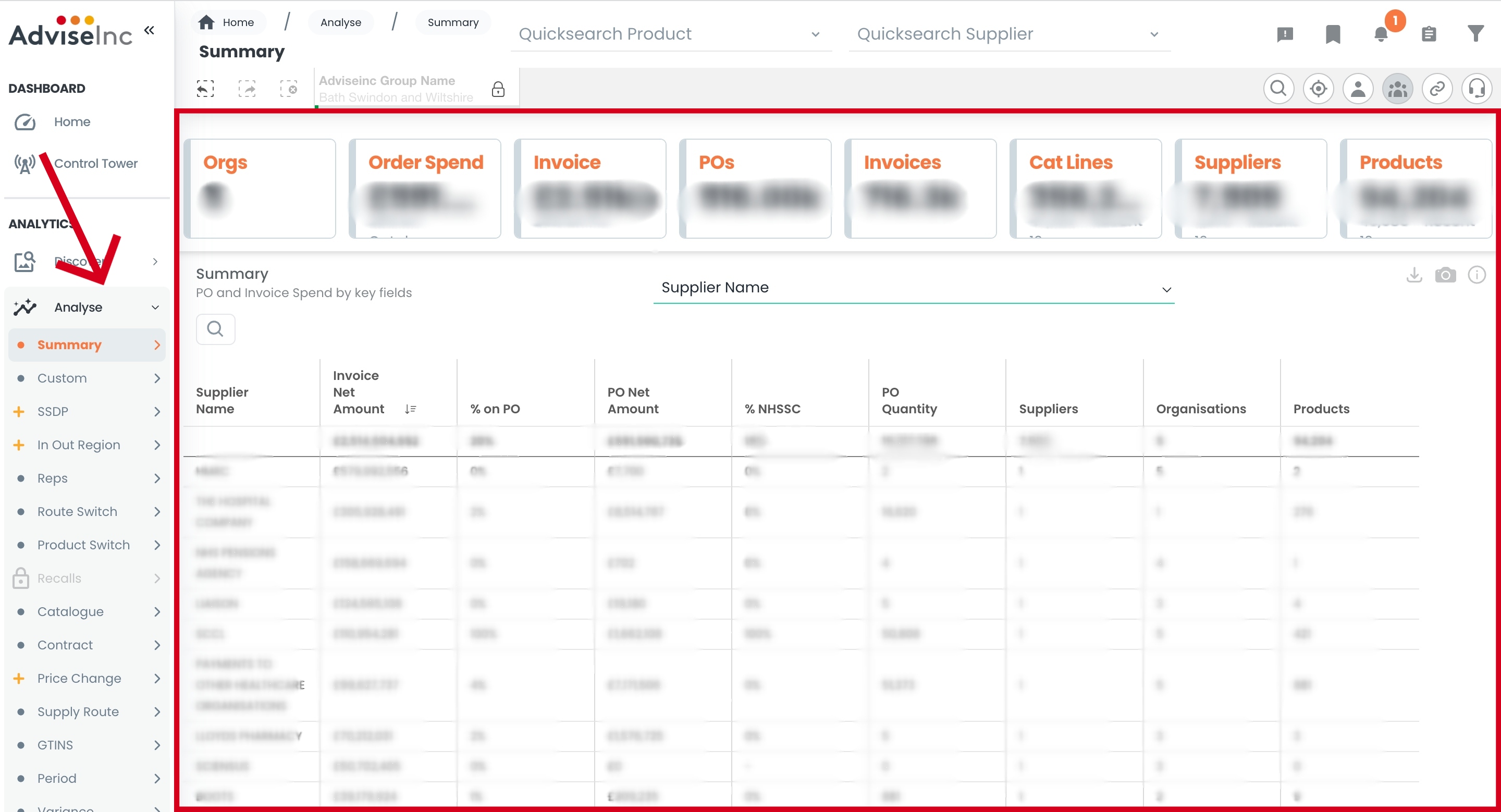Viewport: 1501px width, 812px height.
Task: Toggle lock on Adviseinc Group Name
Action: pyautogui.click(x=498, y=89)
